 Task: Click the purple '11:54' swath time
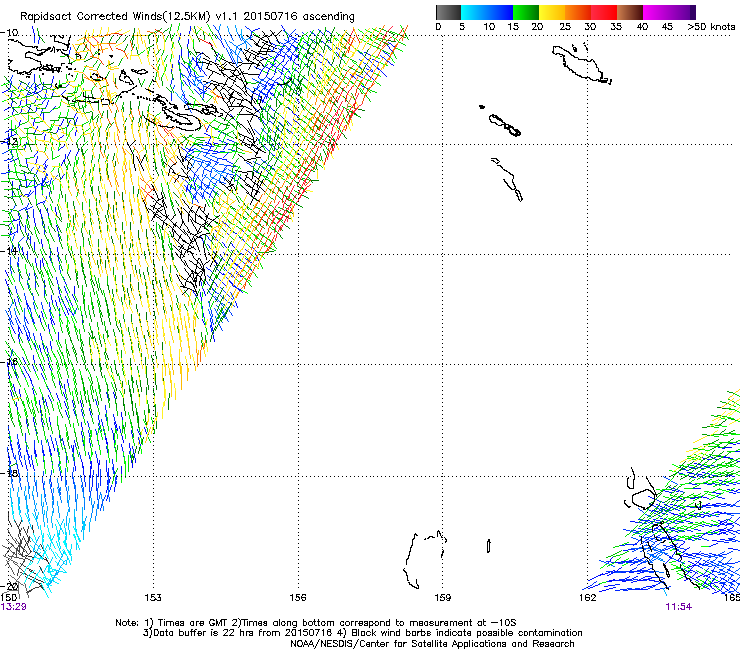[x=679, y=607]
